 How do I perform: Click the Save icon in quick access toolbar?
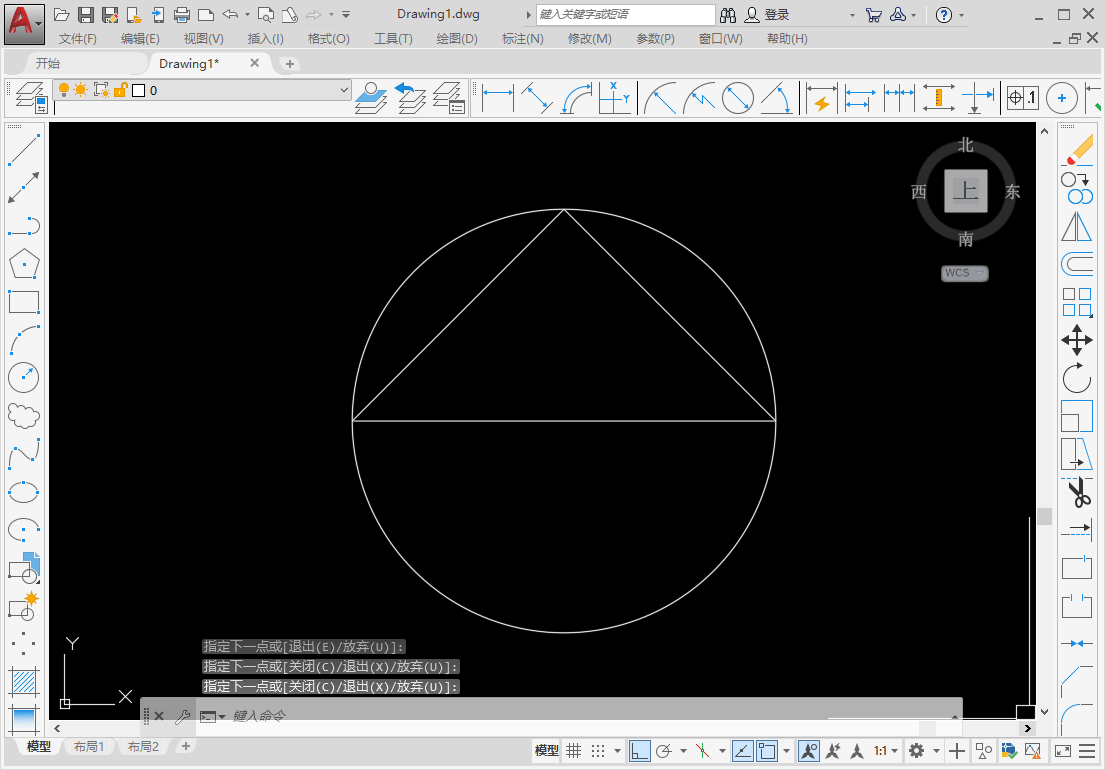(86, 14)
